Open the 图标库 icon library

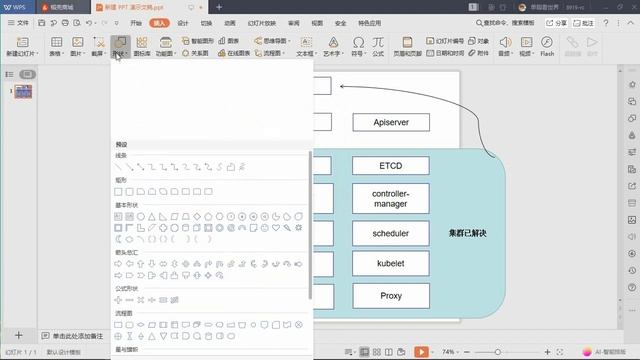(142, 46)
